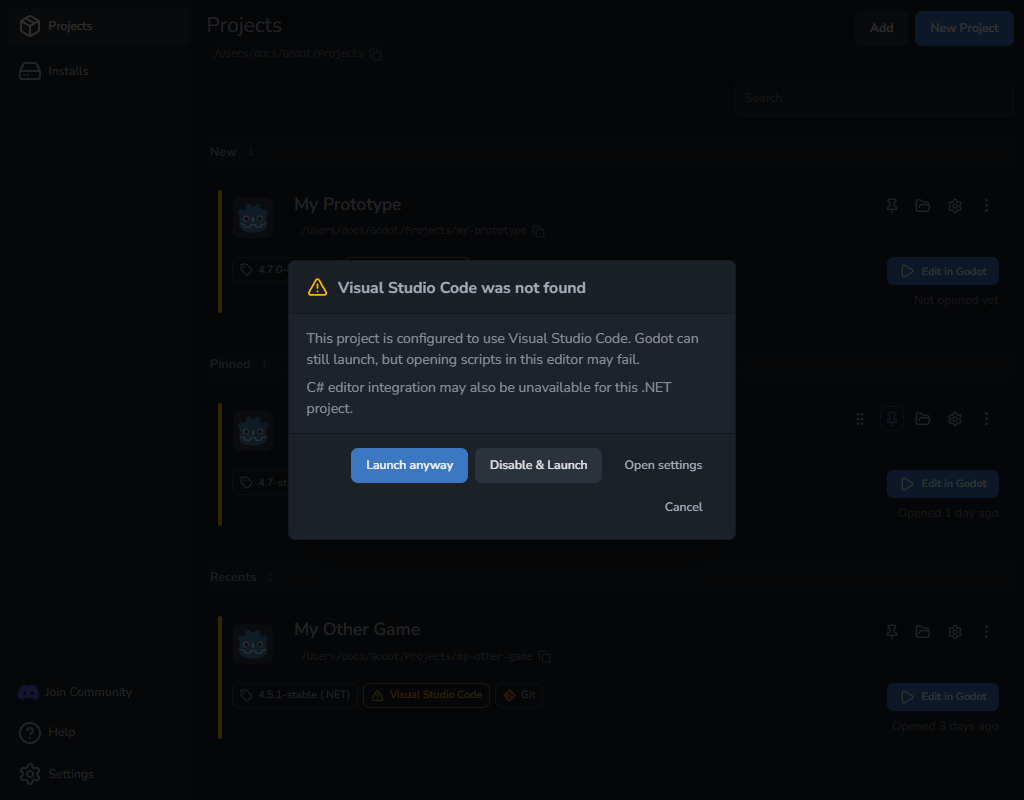Open My Prototype folder icon
Screen dimensions: 1024x800
[x=923, y=206]
